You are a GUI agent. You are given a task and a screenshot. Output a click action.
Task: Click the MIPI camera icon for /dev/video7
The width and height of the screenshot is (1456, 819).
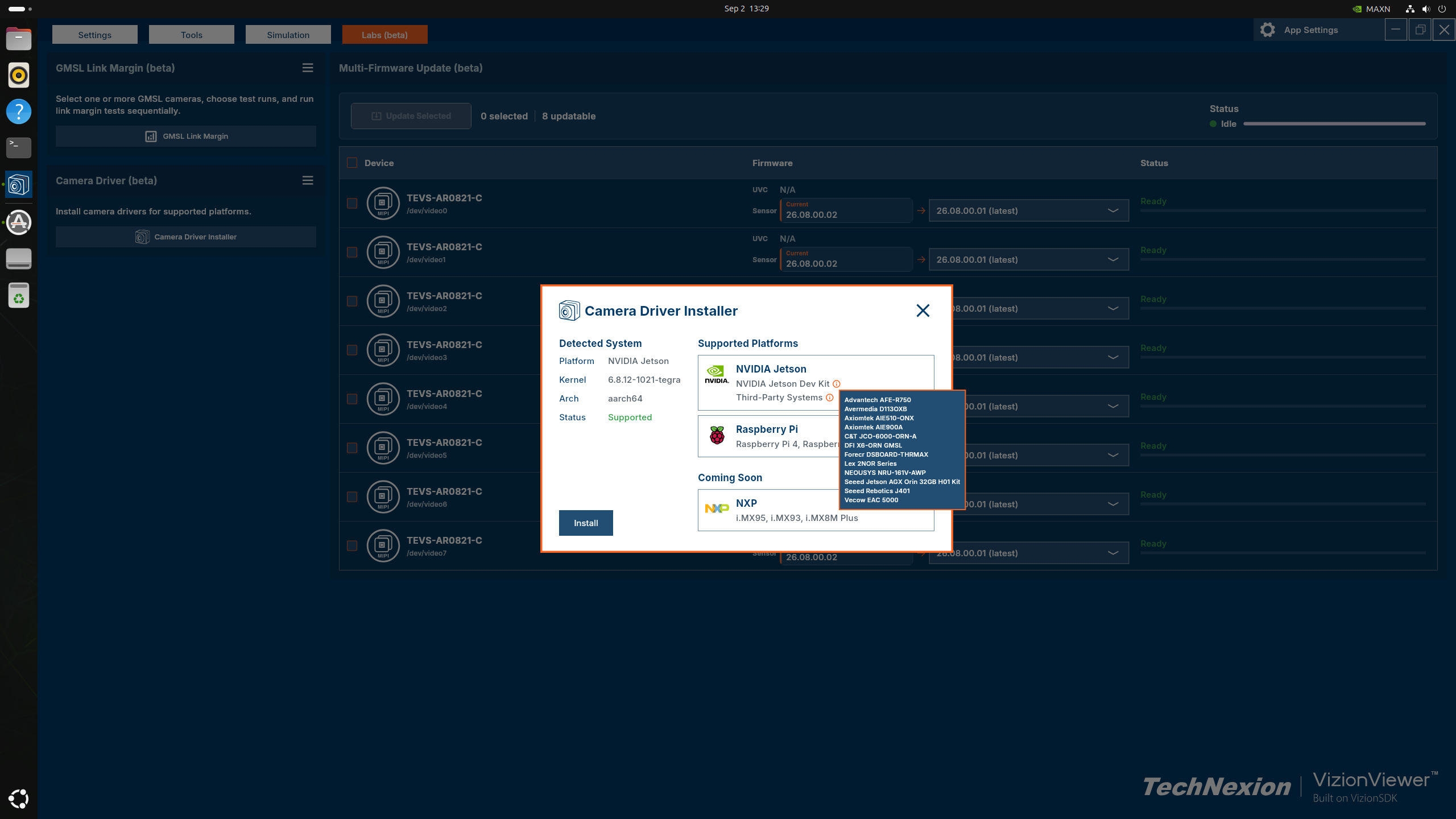(383, 545)
